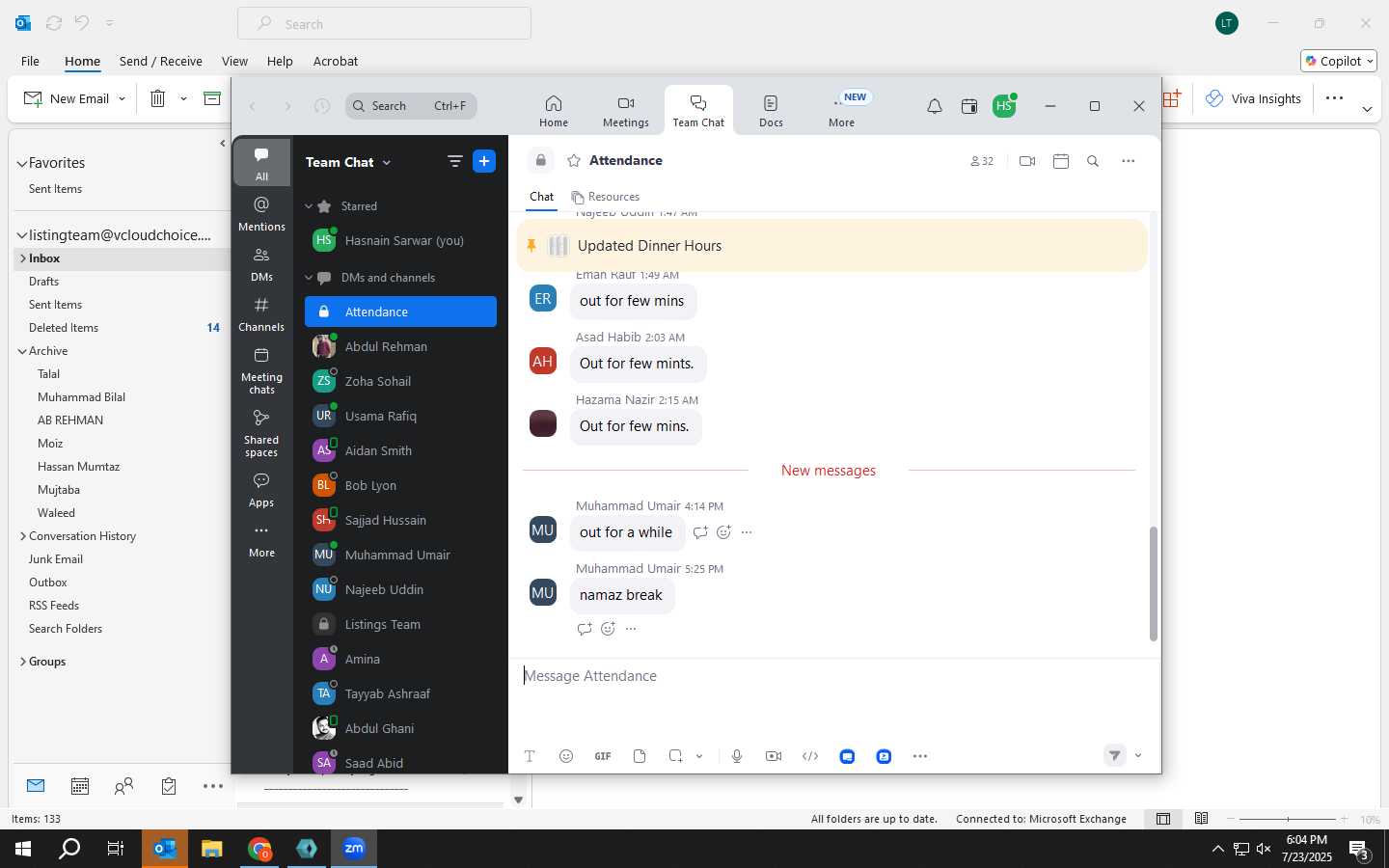The height and width of the screenshot is (868, 1389).
Task: Reply to 'out for a while' message
Action: 700,532
